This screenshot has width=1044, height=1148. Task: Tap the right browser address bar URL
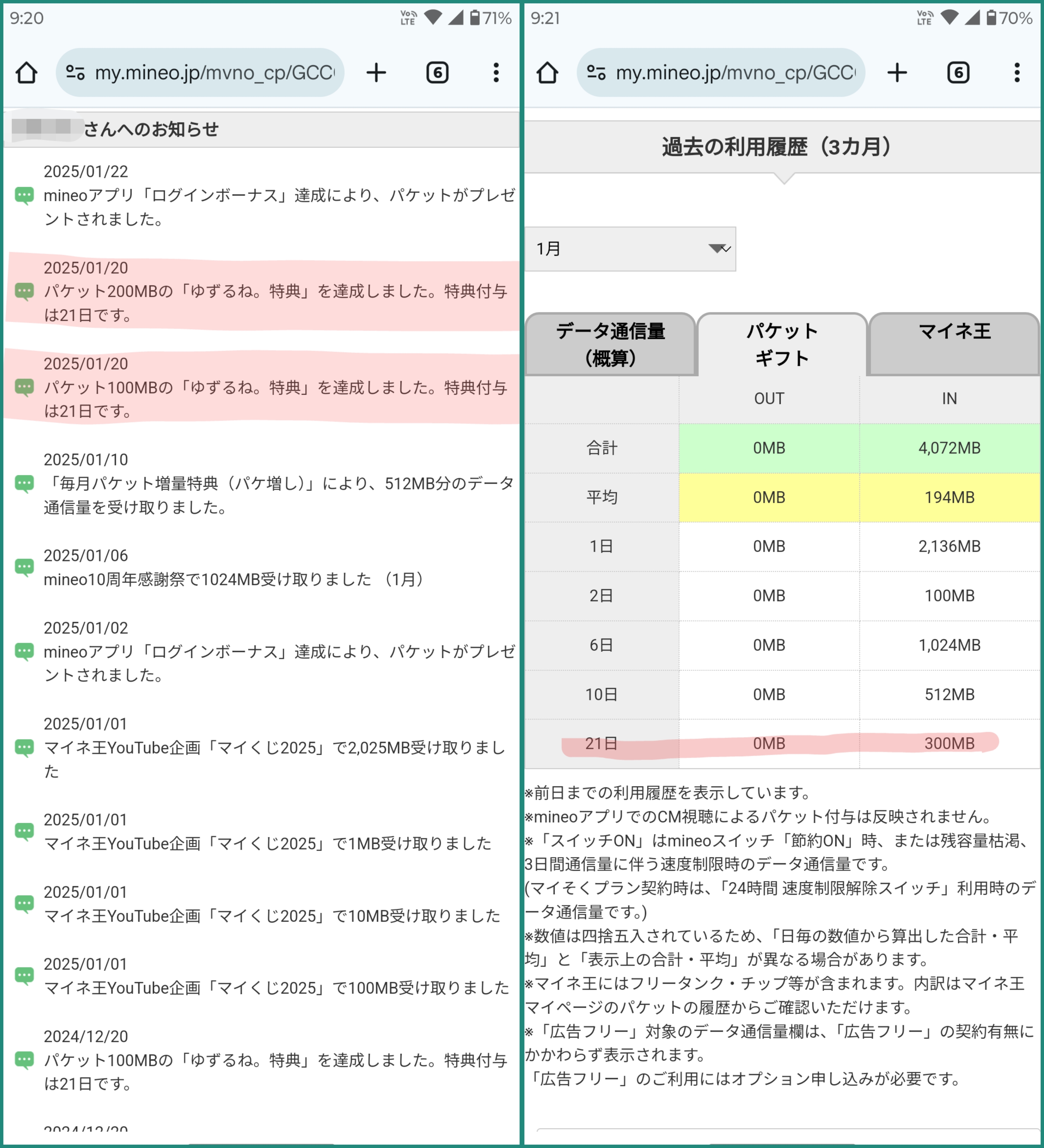735,73
